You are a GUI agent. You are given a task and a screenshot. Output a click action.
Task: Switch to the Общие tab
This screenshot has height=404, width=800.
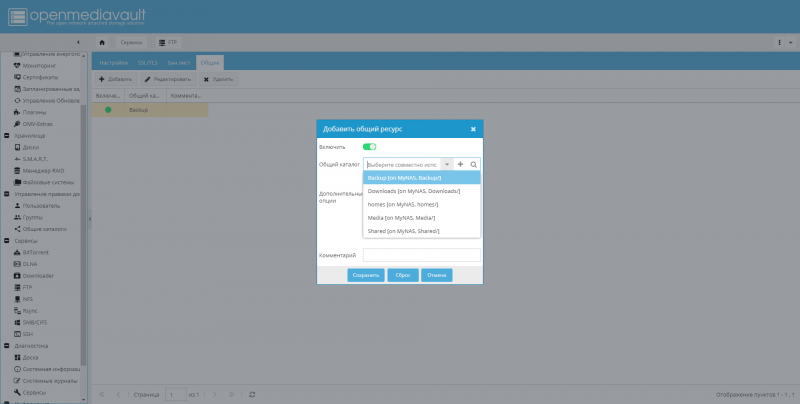click(x=210, y=63)
